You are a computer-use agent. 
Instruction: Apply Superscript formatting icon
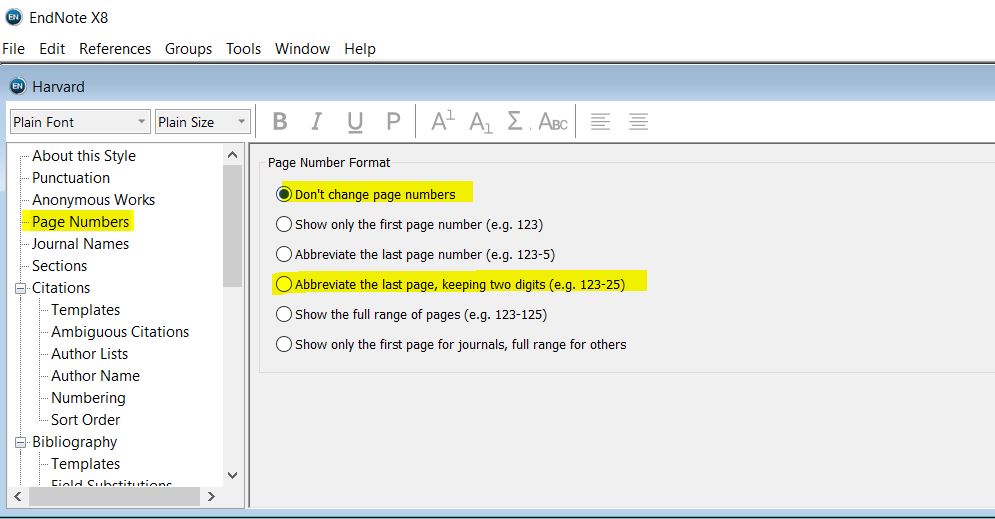[x=442, y=121]
